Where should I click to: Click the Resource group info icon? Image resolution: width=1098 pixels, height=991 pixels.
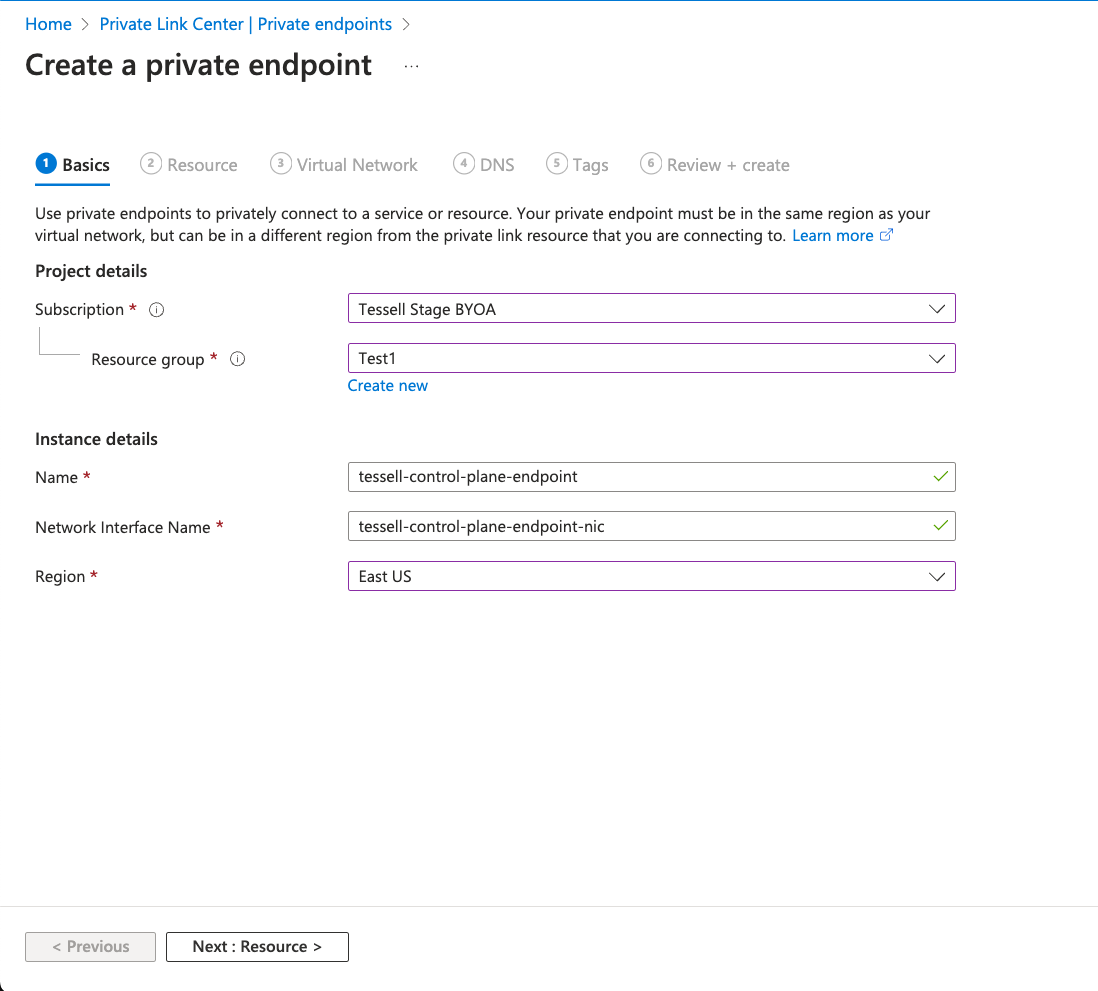[237, 360]
